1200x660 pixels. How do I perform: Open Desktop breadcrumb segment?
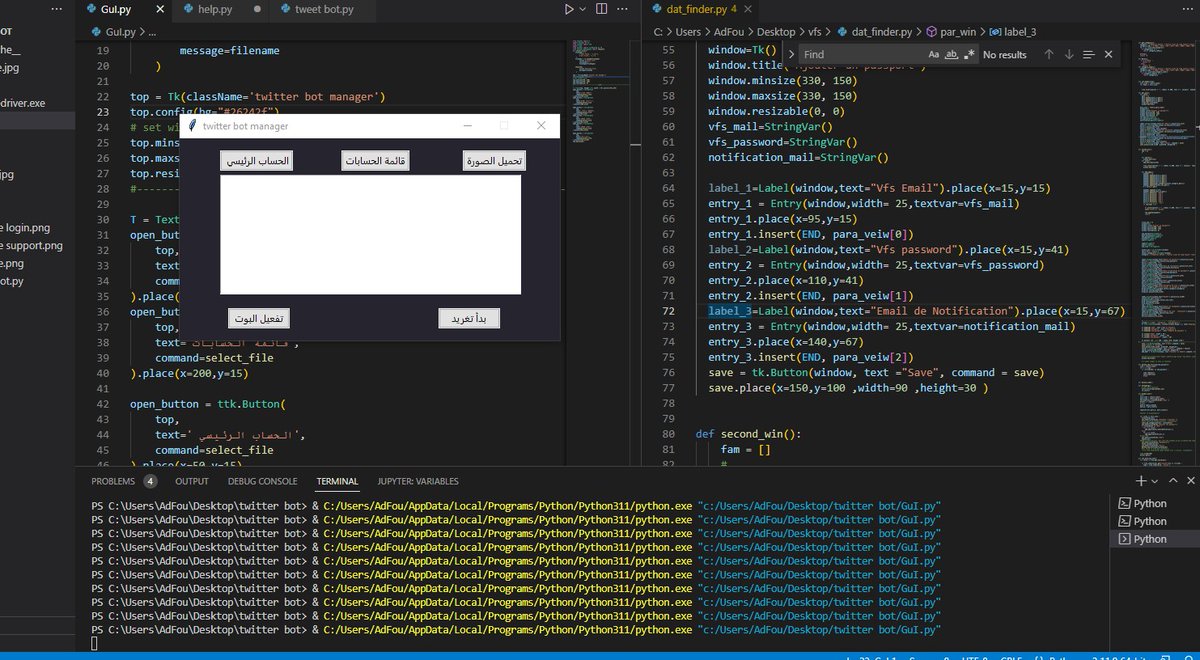[777, 32]
